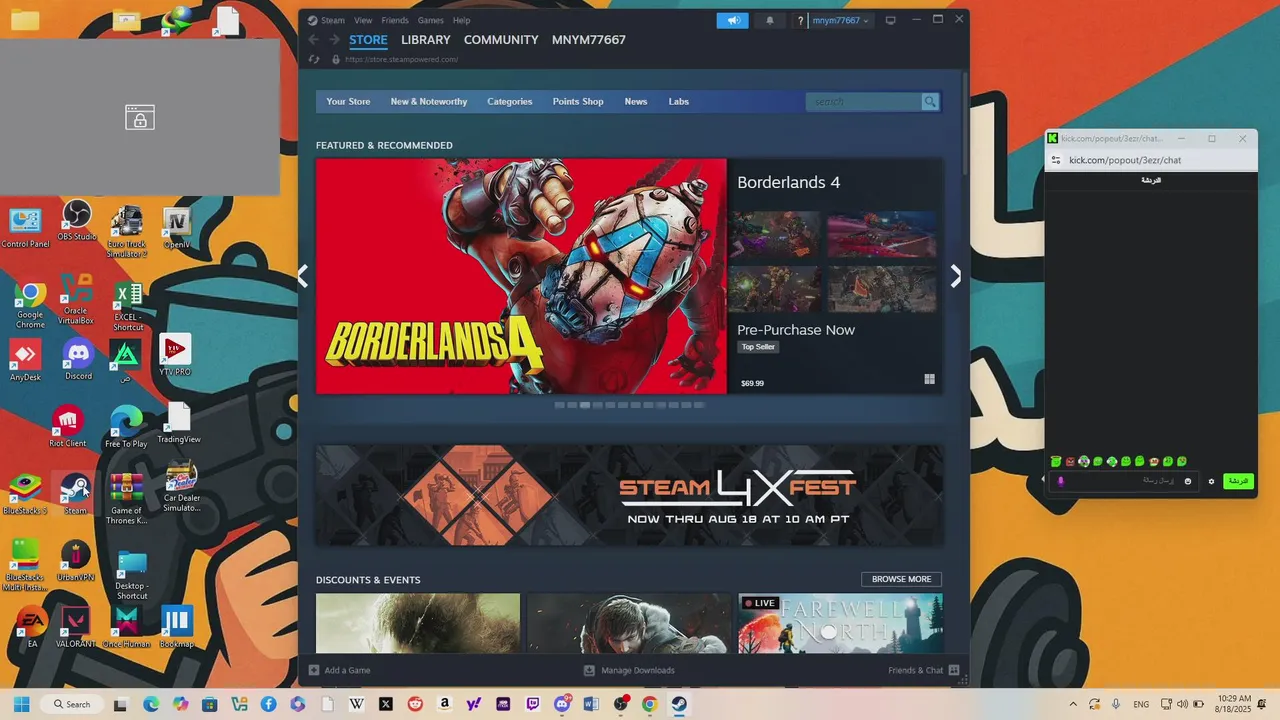Click the Top Seller tag
The height and width of the screenshot is (720, 1280).
click(758, 347)
